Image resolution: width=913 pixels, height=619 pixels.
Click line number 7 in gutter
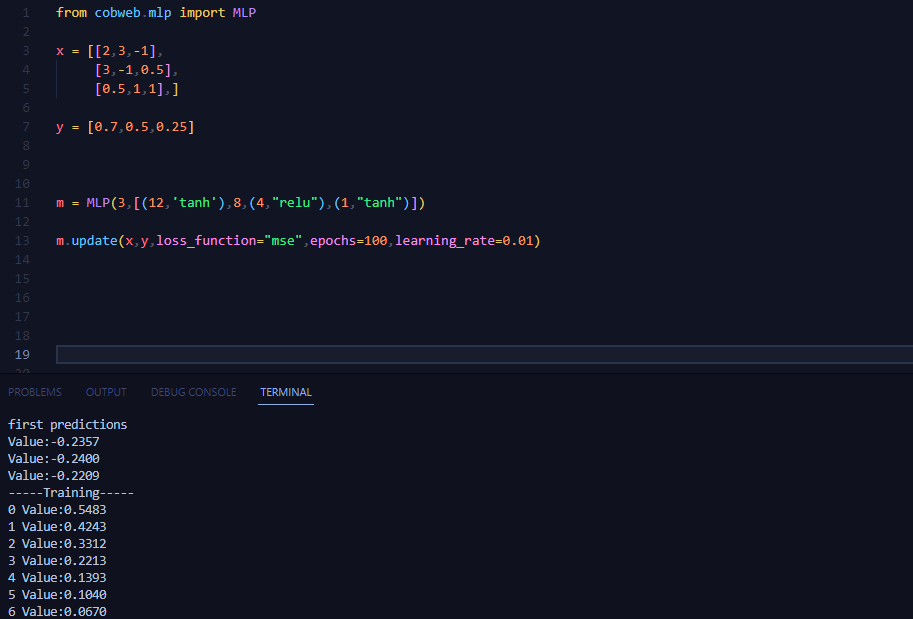(x=26, y=127)
